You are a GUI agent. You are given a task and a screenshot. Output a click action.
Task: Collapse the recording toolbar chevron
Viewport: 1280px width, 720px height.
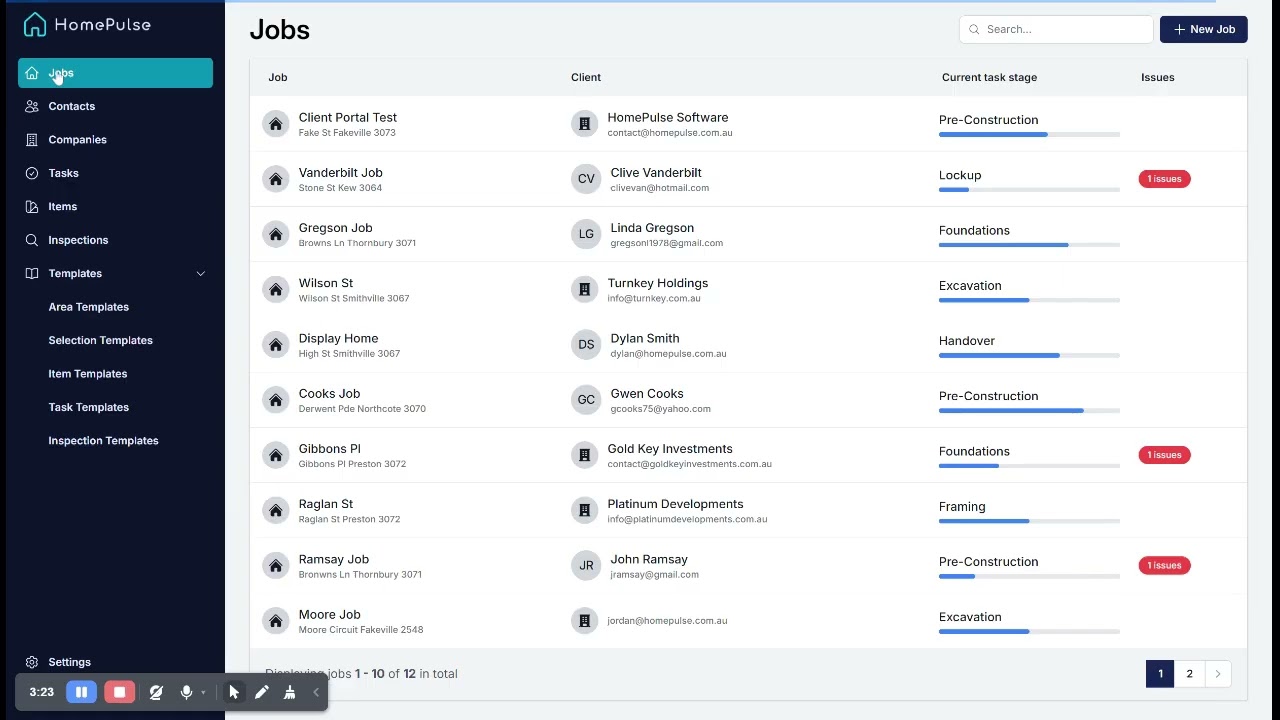[x=316, y=692]
